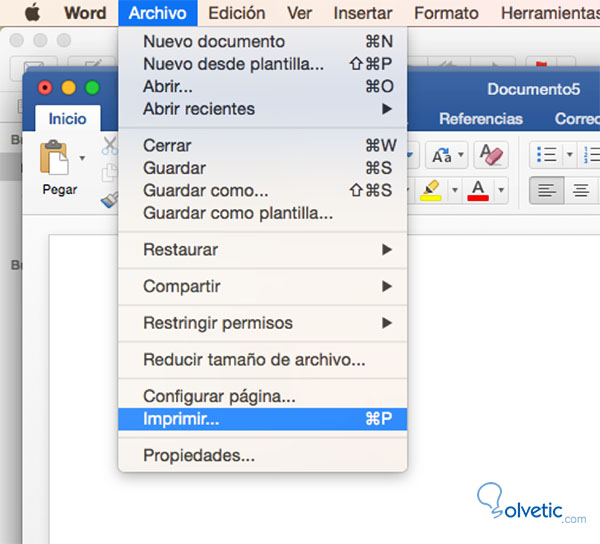600x544 pixels.
Task: Expand the Abrir recientes submenu
Action: 262,109
